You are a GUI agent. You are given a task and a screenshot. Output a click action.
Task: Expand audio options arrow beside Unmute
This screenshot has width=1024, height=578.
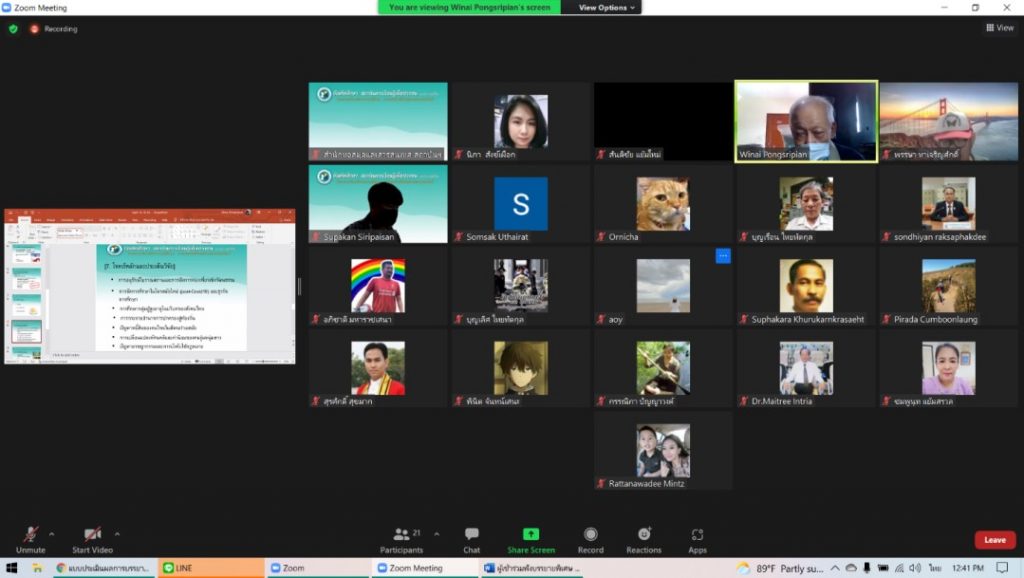[x=52, y=533]
